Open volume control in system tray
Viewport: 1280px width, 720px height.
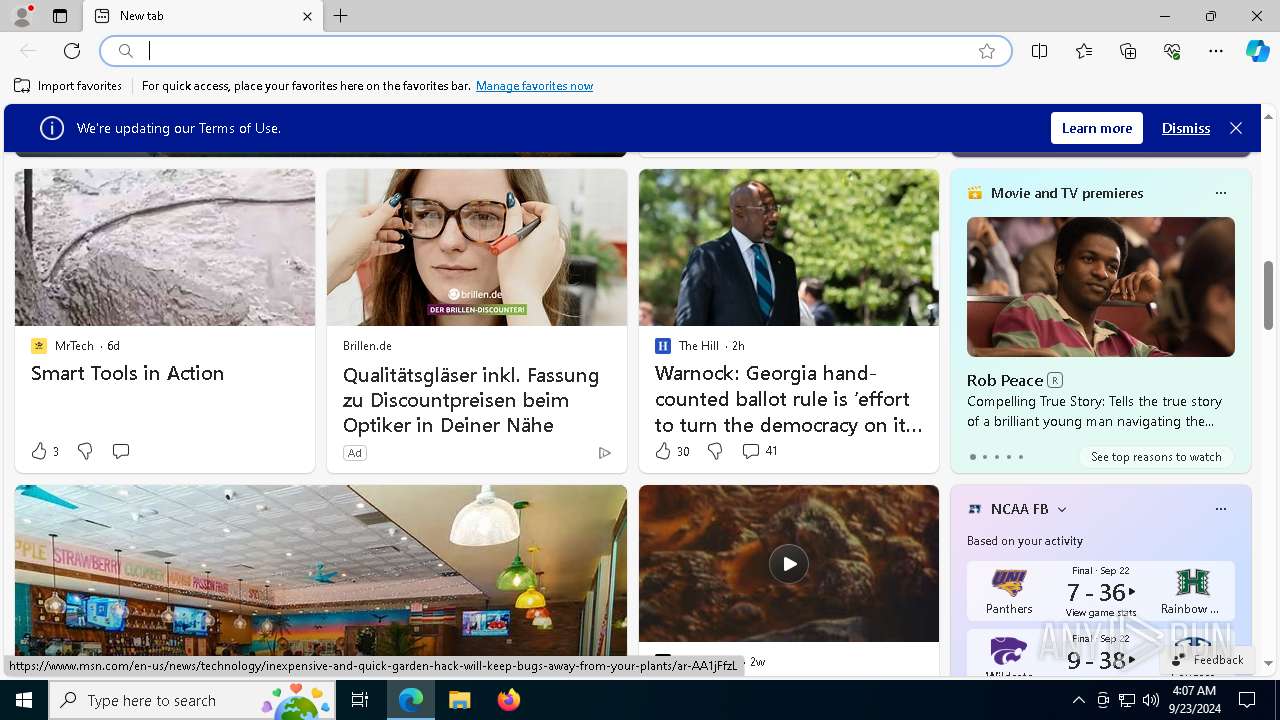(x=1151, y=700)
